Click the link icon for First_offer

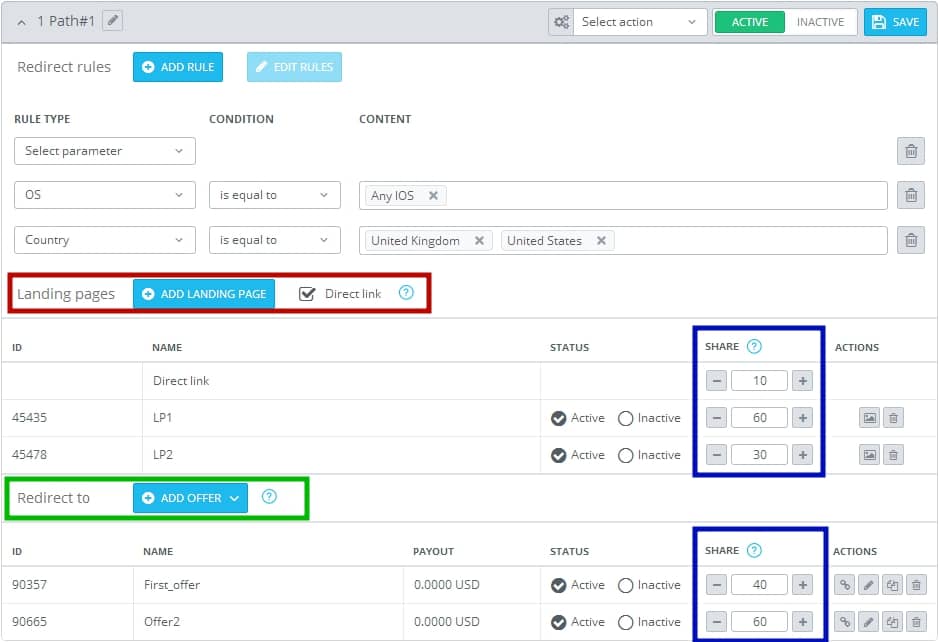tap(844, 585)
